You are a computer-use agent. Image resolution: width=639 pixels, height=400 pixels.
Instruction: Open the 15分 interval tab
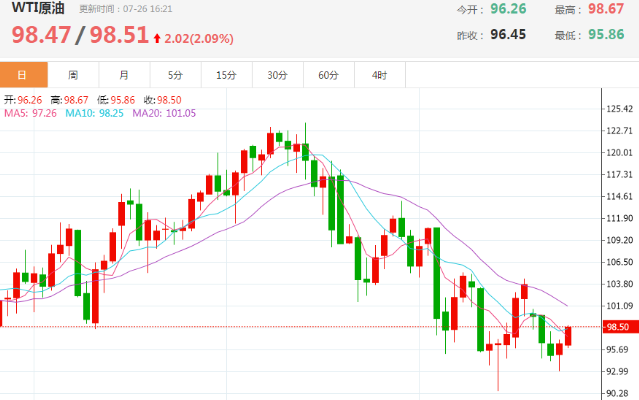227,75
